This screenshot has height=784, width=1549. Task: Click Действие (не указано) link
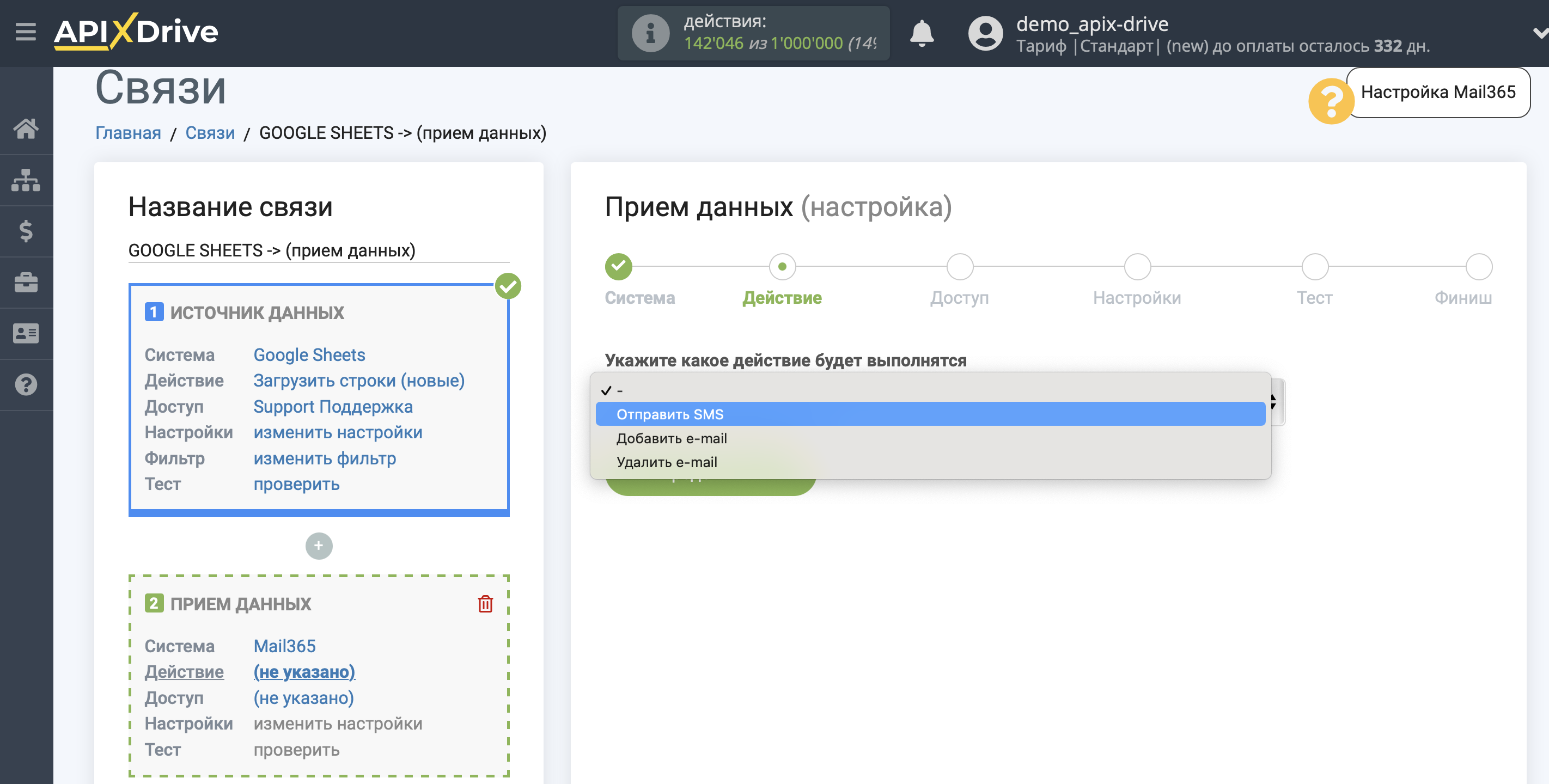coord(304,671)
